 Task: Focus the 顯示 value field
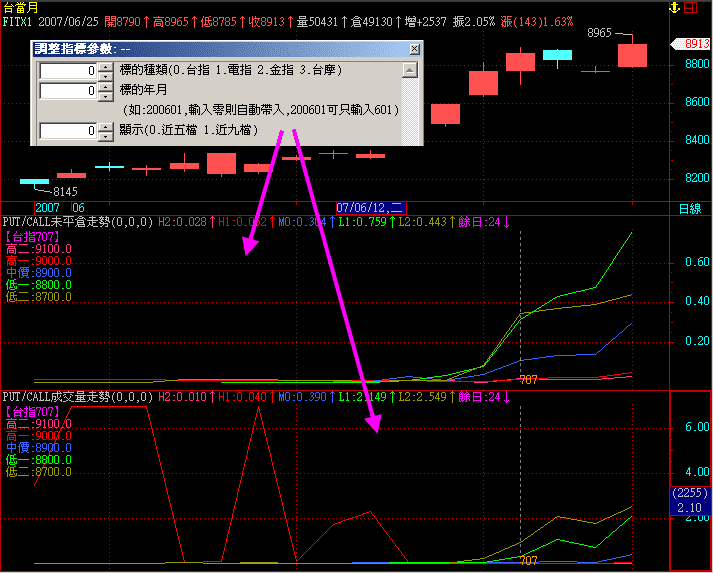coord(68,131)
